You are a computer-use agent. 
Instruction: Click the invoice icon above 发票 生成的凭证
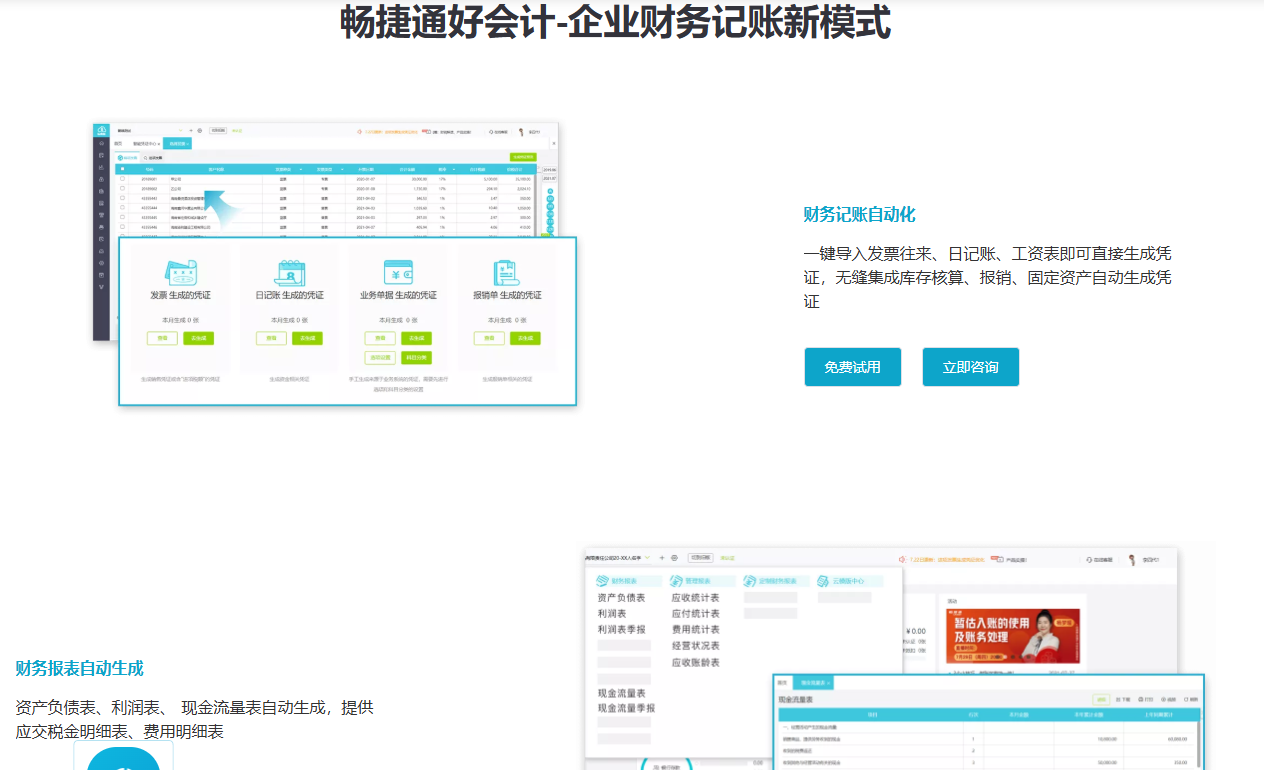(x=180, y=272)
